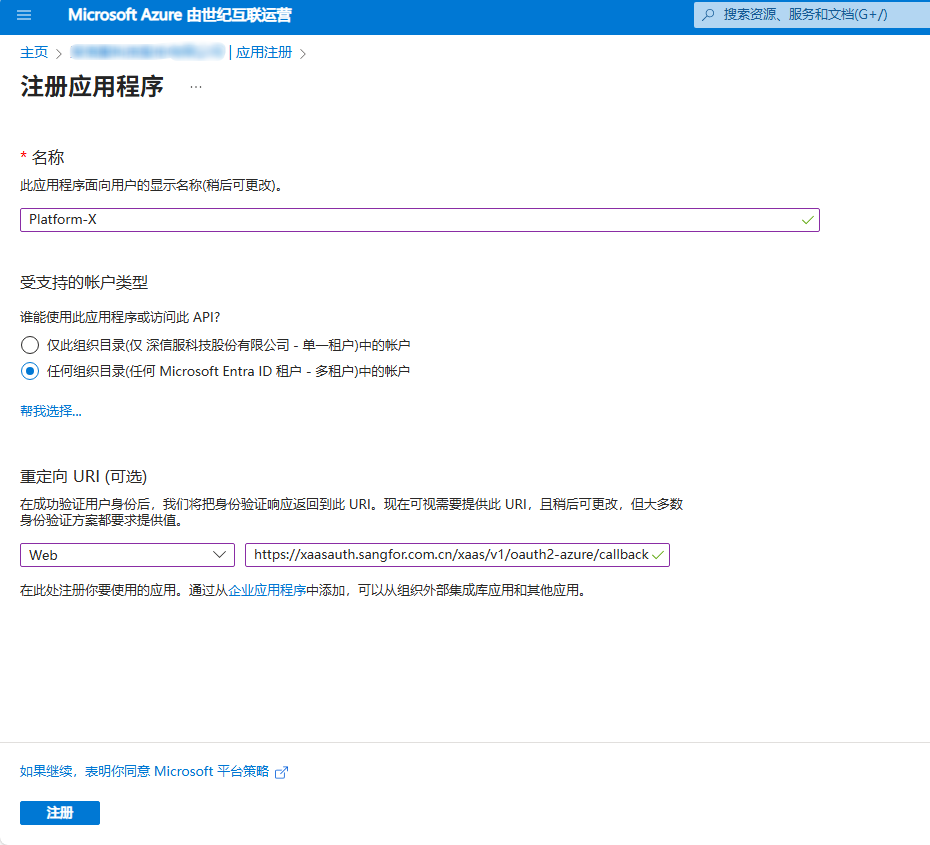930x845 pixels.
Task: Go to 主页 in the breadcrumb
Action: pos(34,53)
